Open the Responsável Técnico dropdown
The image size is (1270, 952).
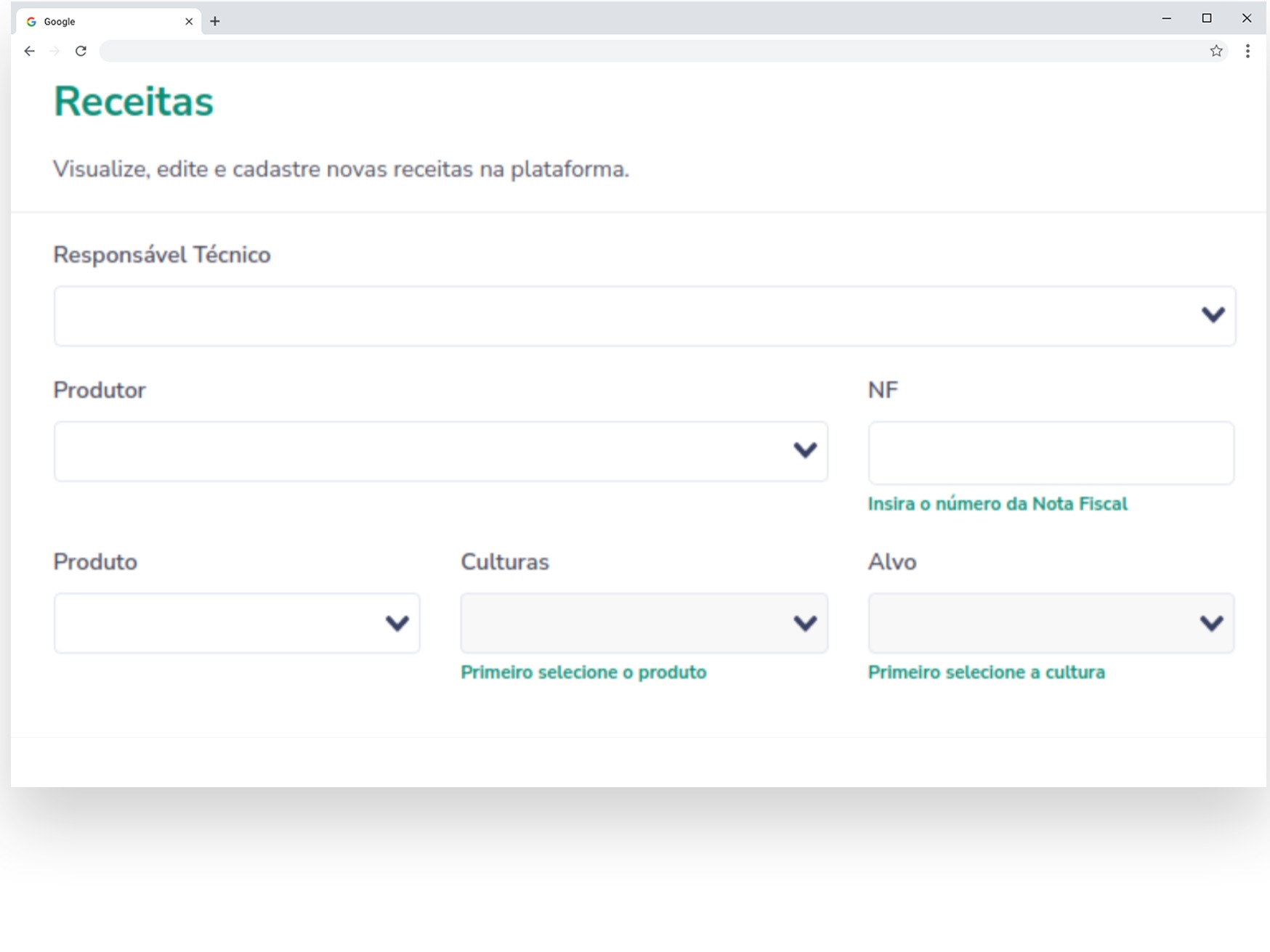[644, 316]
